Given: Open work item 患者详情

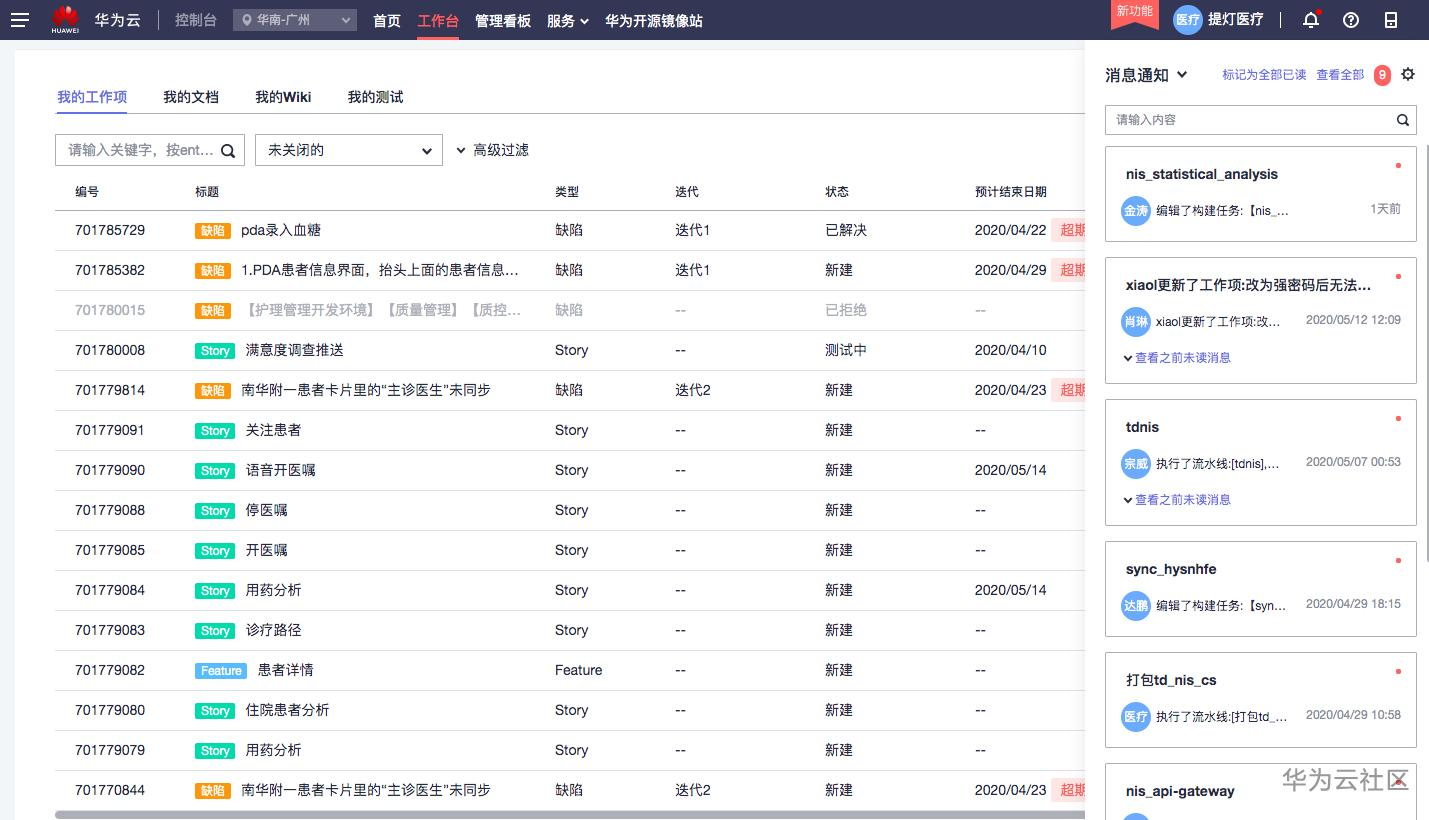Looking at the screenshot, I should [286, 670].
